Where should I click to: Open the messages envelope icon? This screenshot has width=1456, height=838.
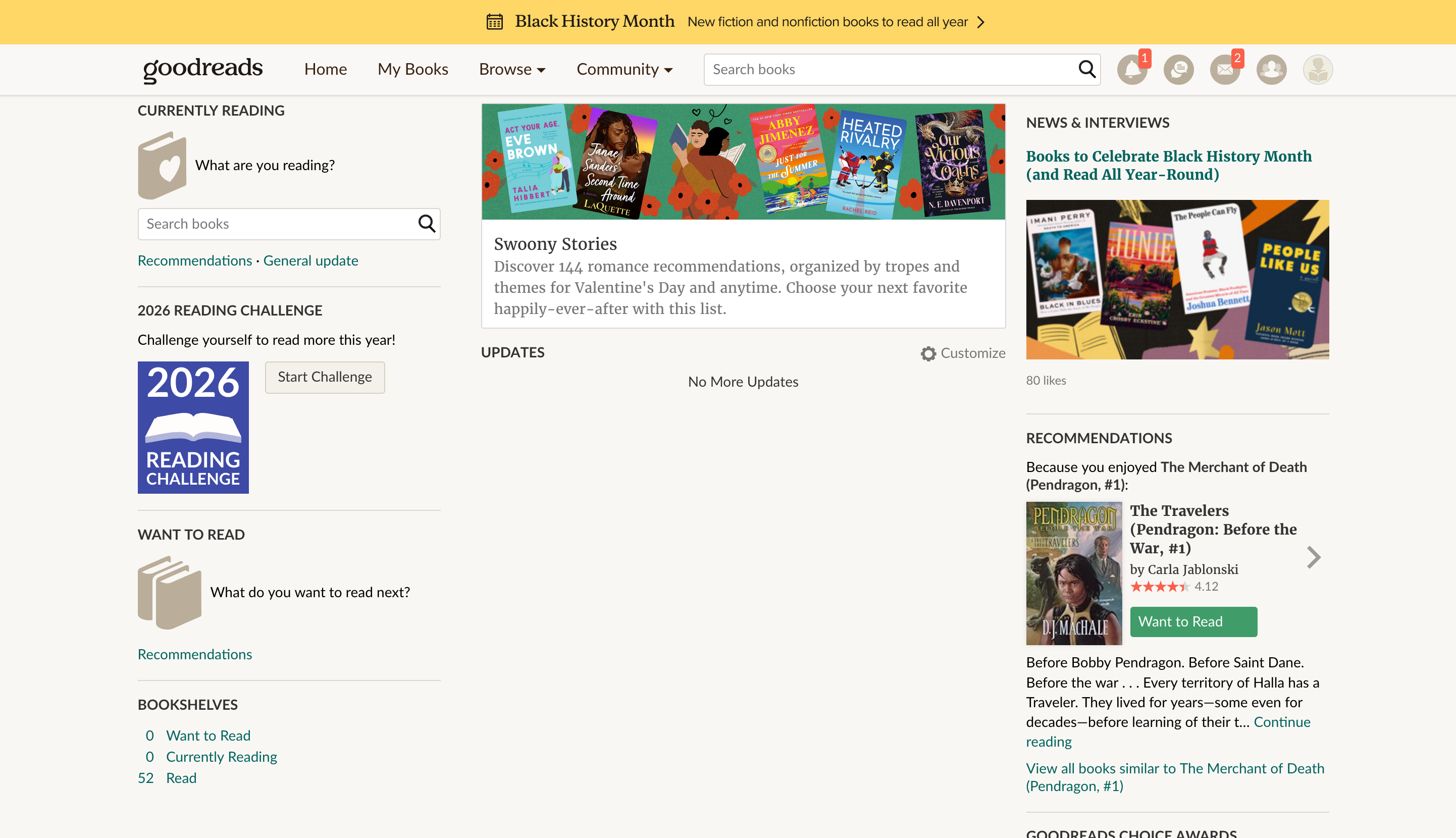1224,70
